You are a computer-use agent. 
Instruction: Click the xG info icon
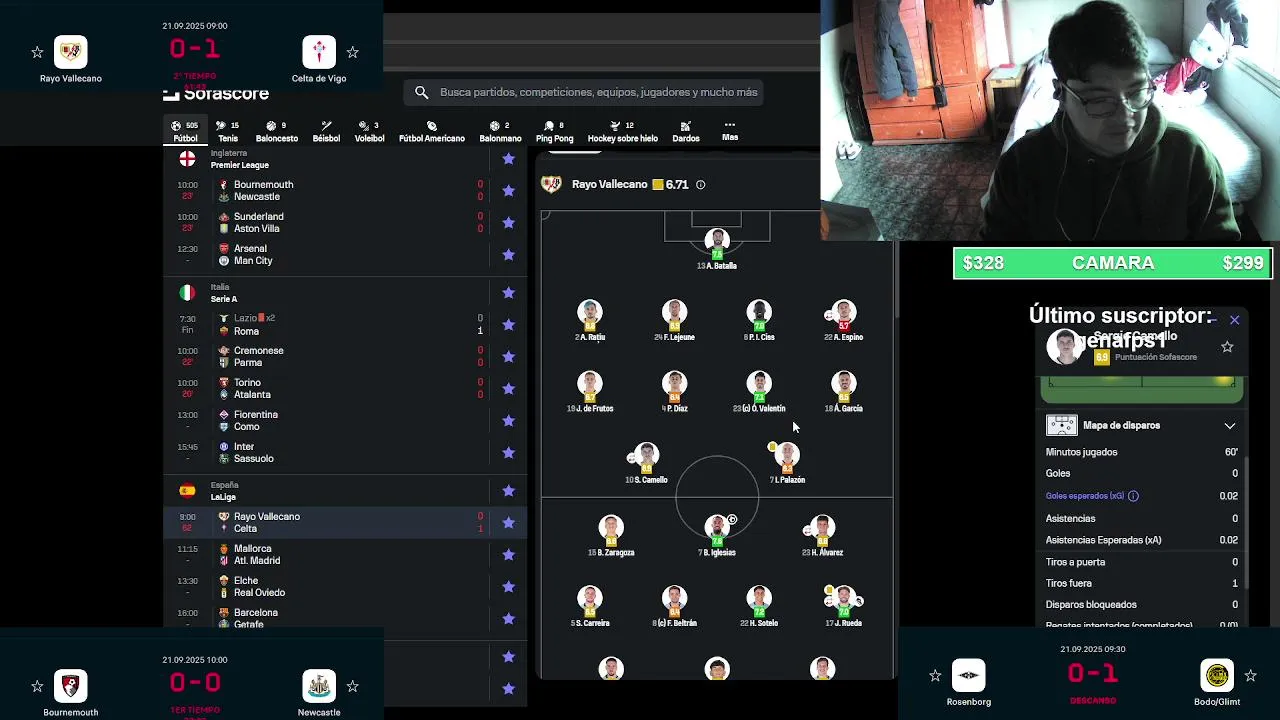tap(1133, 496)
